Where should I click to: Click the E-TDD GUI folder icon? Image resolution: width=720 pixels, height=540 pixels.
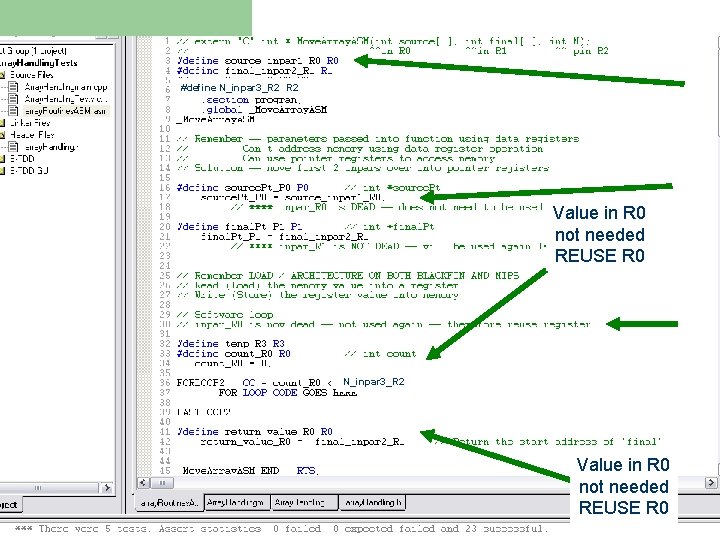point(2,171)
